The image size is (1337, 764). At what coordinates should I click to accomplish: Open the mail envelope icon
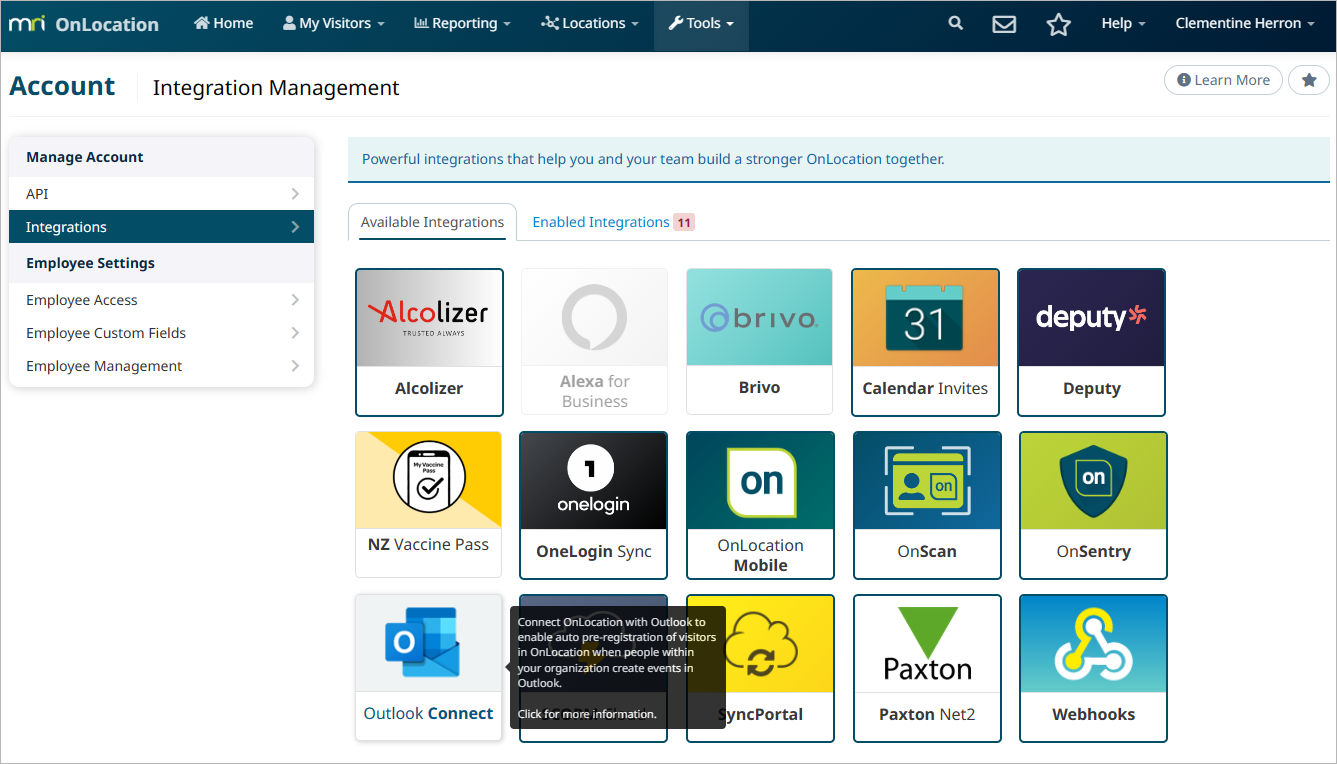point(1004,24)
